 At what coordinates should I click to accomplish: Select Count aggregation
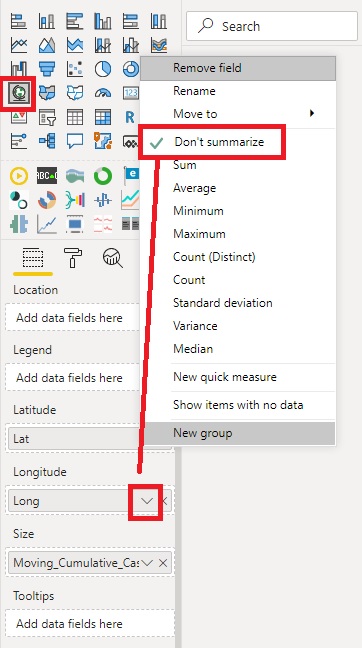tap(238, 280)
